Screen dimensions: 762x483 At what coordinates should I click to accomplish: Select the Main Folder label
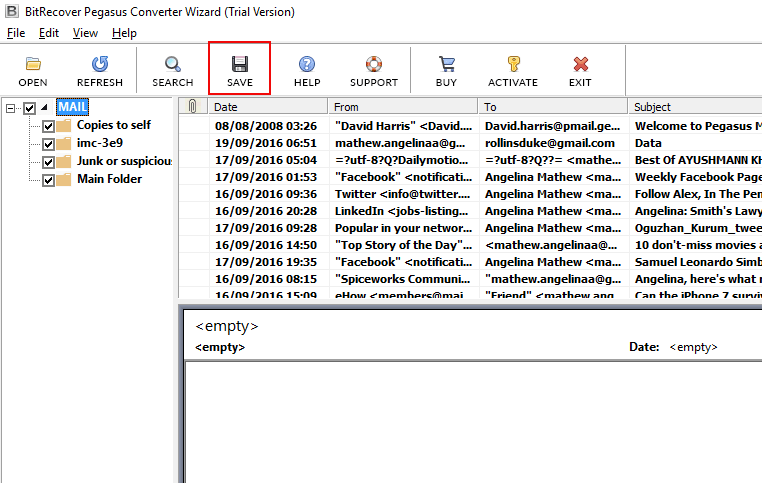(109, 179)
